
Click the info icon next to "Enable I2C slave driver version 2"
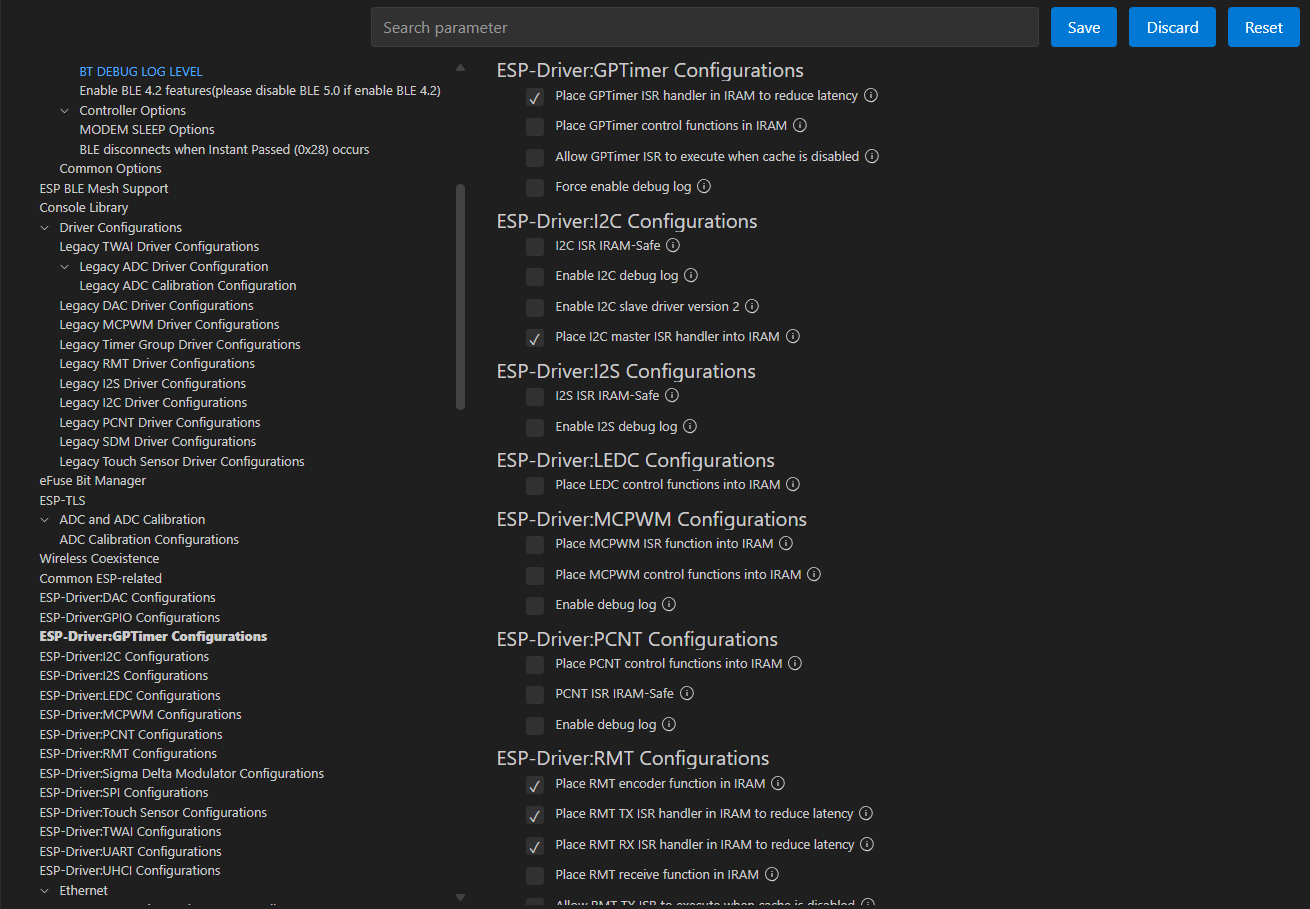[x=751, y=306]
